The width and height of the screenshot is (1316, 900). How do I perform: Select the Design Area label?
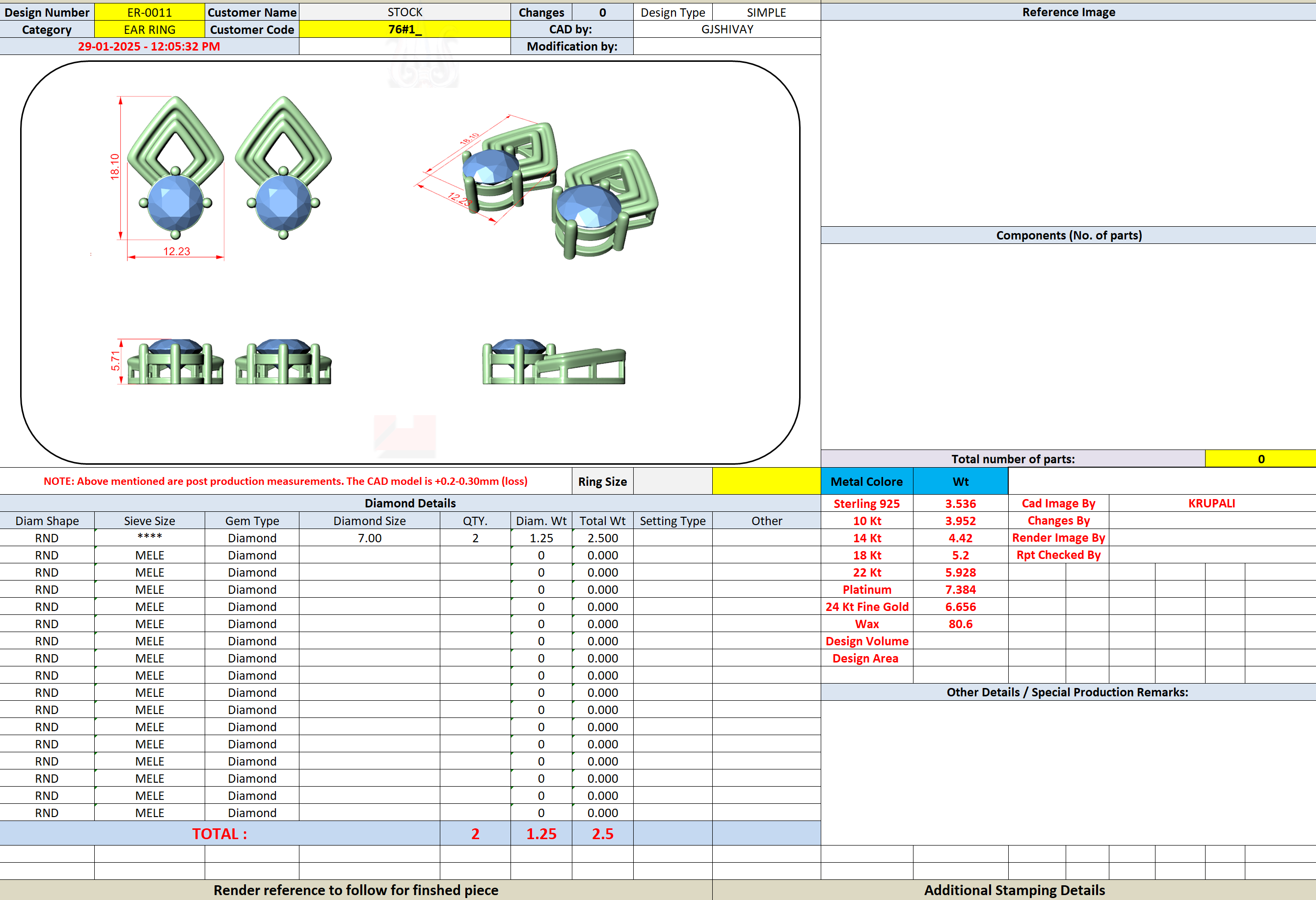[867, 658]
